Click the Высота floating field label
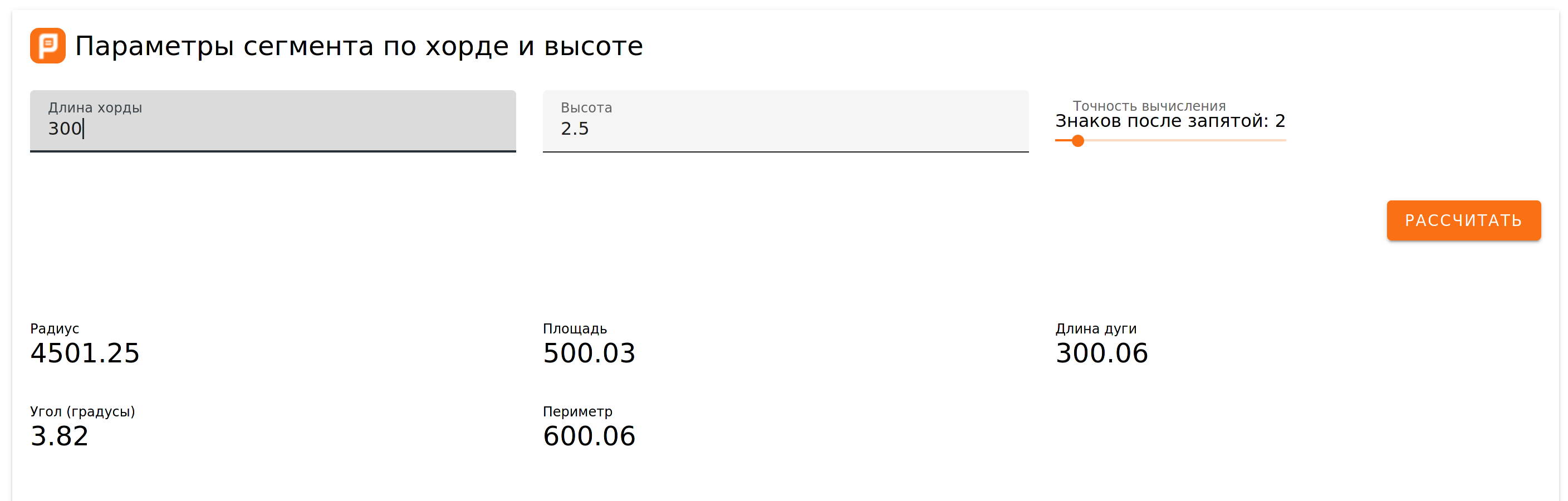The height and width of the screenshot is (501, 1568). click(x=586, y=108)
